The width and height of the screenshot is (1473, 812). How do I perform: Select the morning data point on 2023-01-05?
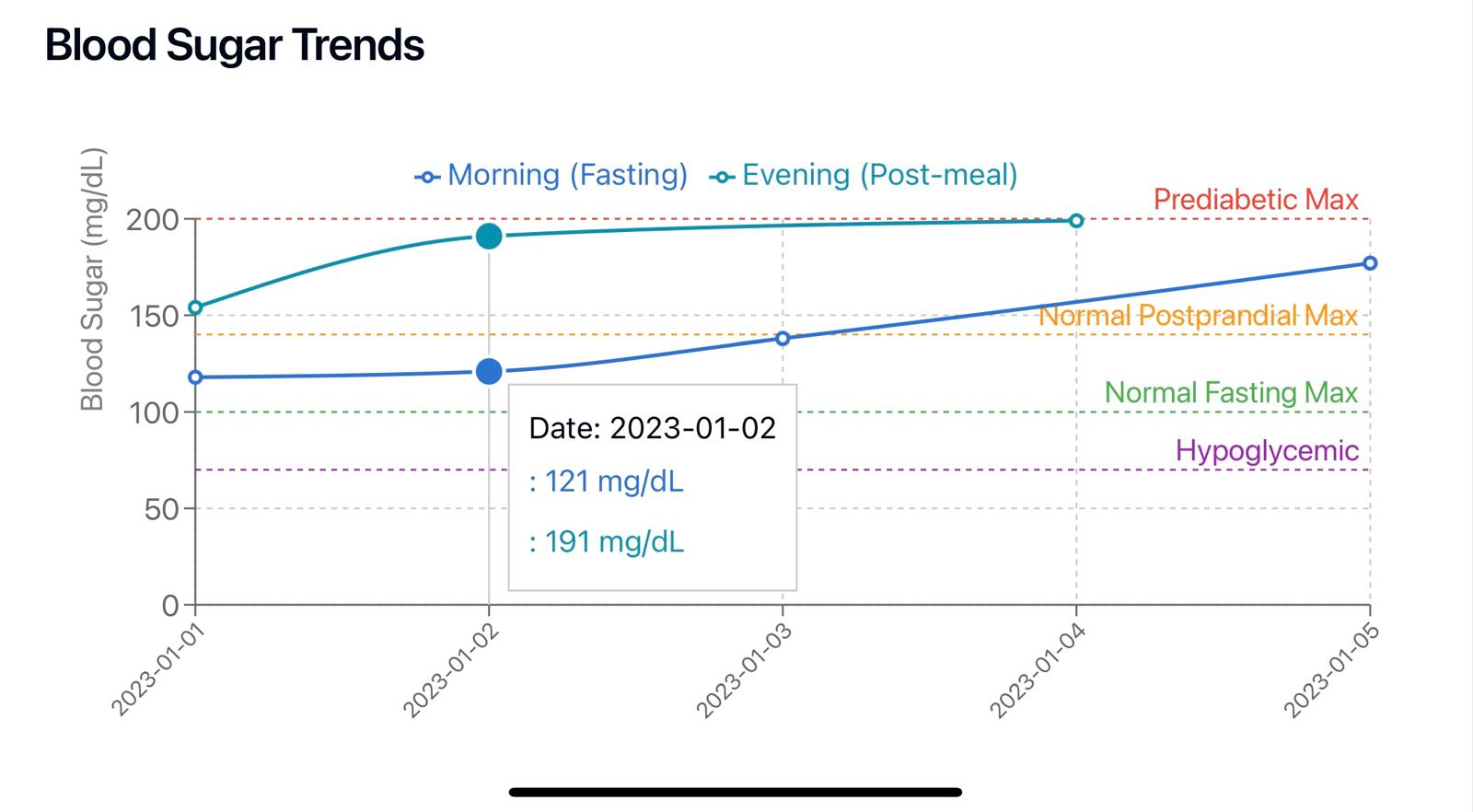point(1370,263)
